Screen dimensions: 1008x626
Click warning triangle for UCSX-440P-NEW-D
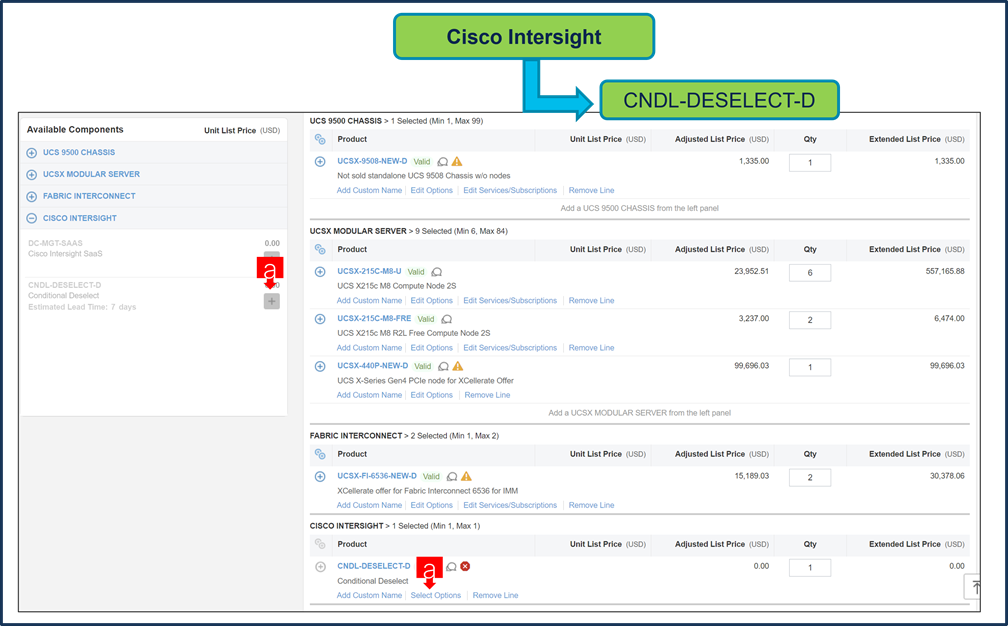[x=458, y=366]
